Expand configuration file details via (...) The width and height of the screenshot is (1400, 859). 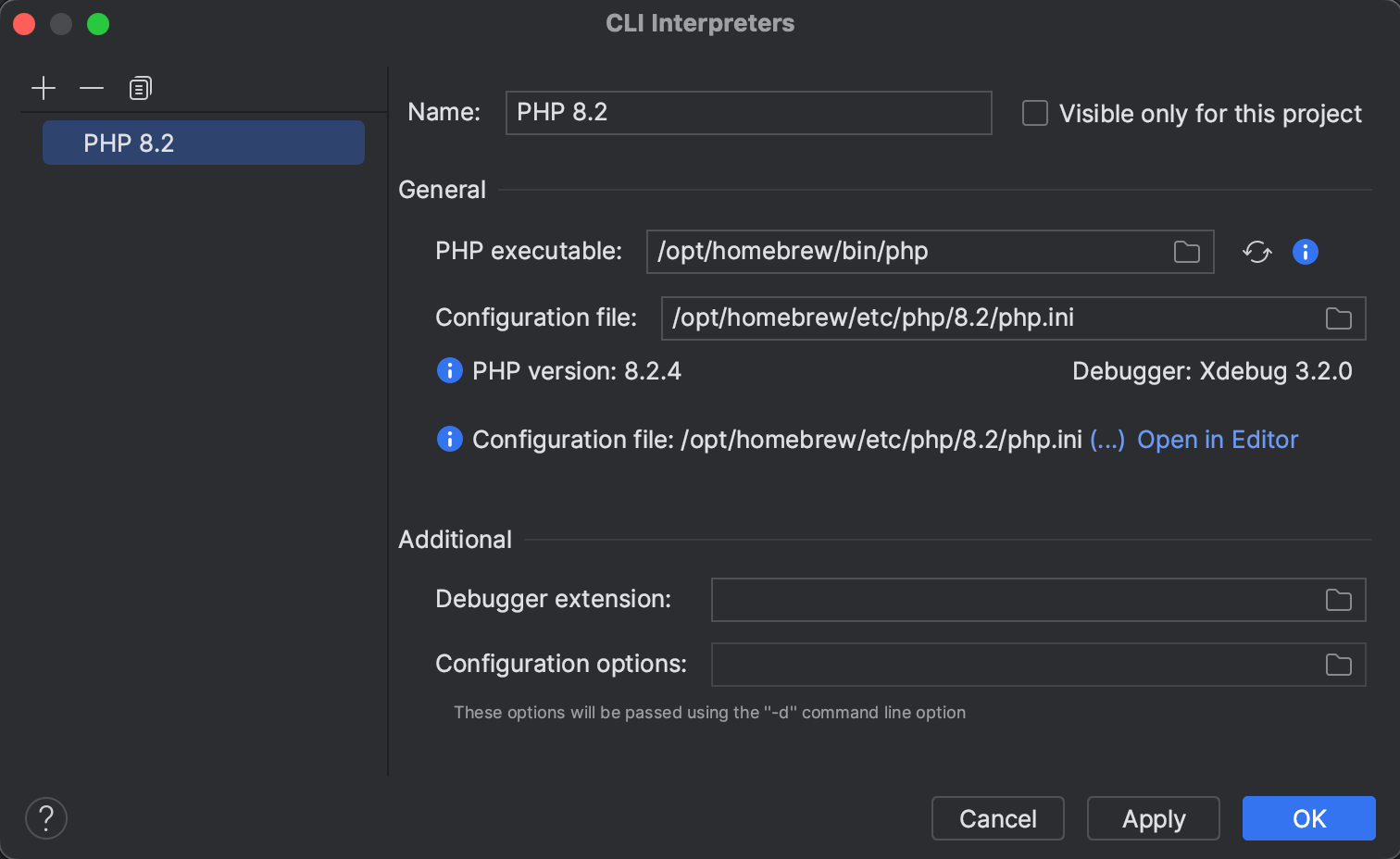click(x=1107, y=440)
